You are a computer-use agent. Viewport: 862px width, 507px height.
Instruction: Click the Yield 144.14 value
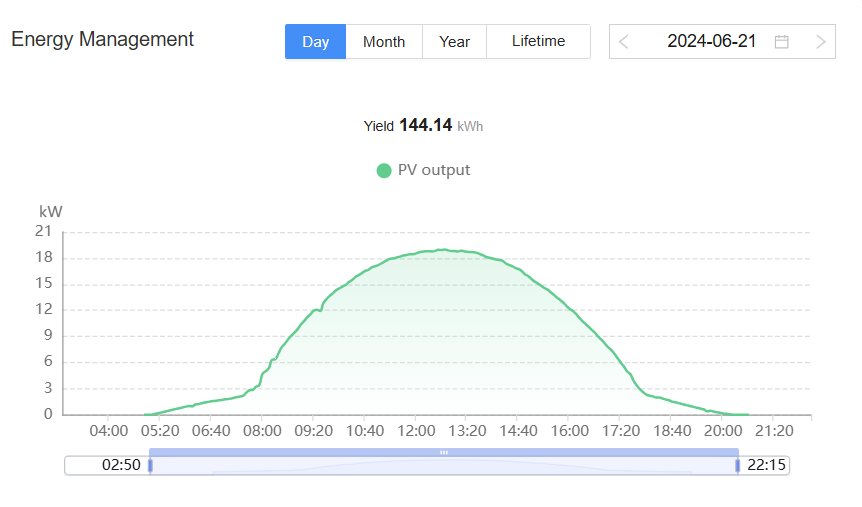click(x=426, y=125)
